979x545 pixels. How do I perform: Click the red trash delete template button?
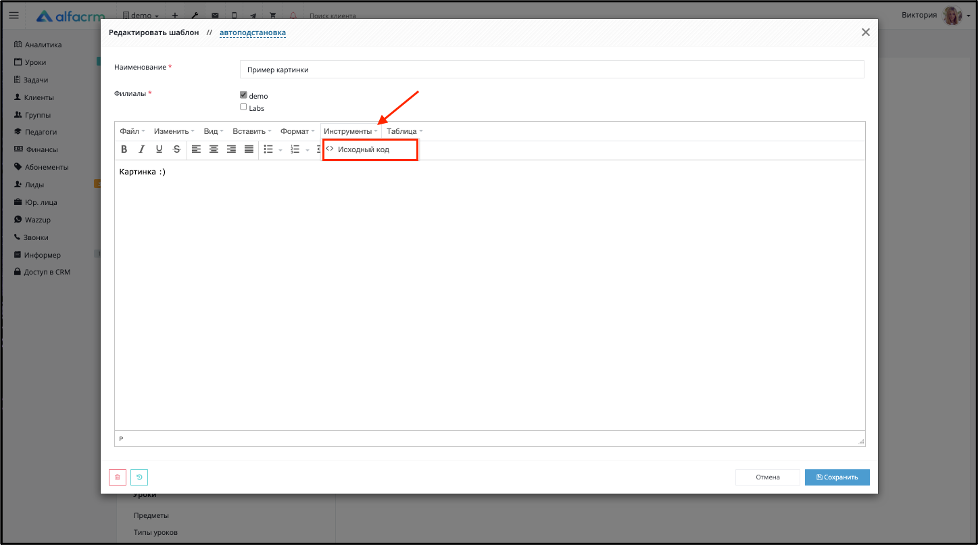click(x=117, y=477)
